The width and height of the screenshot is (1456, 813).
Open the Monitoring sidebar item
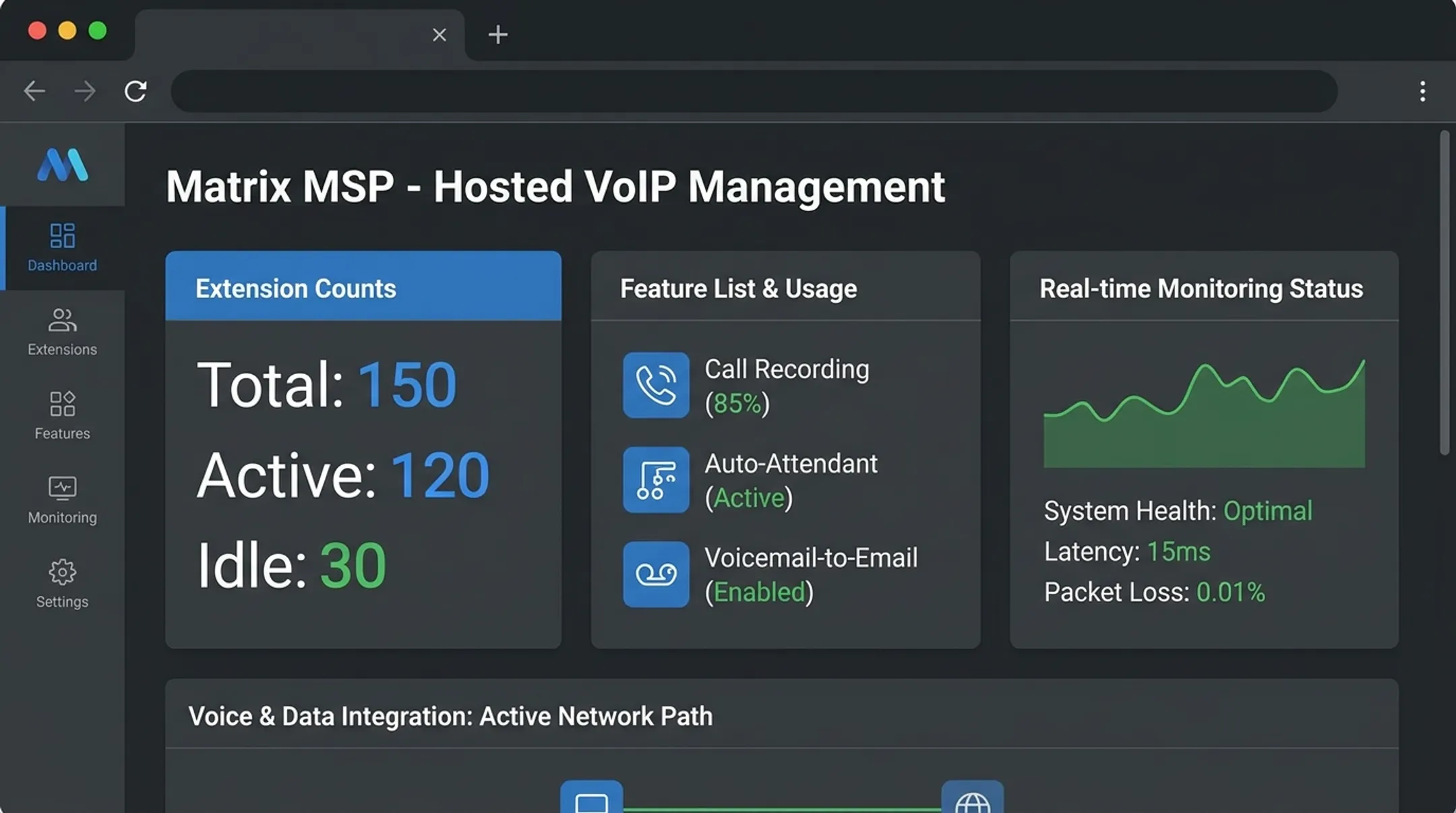62,500
